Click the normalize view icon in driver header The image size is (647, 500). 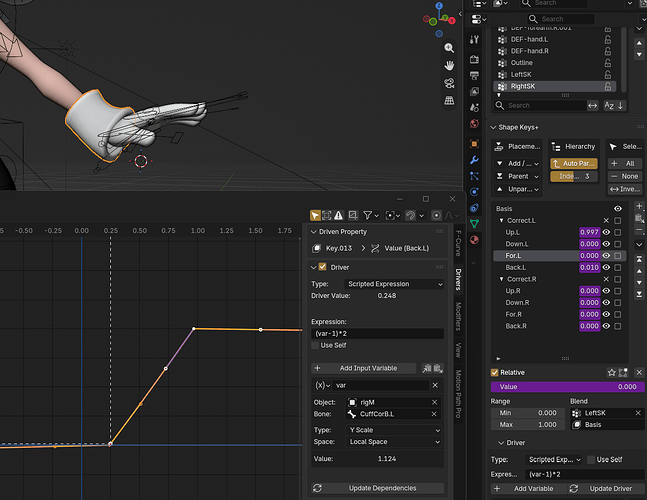[x=353, y=215]
